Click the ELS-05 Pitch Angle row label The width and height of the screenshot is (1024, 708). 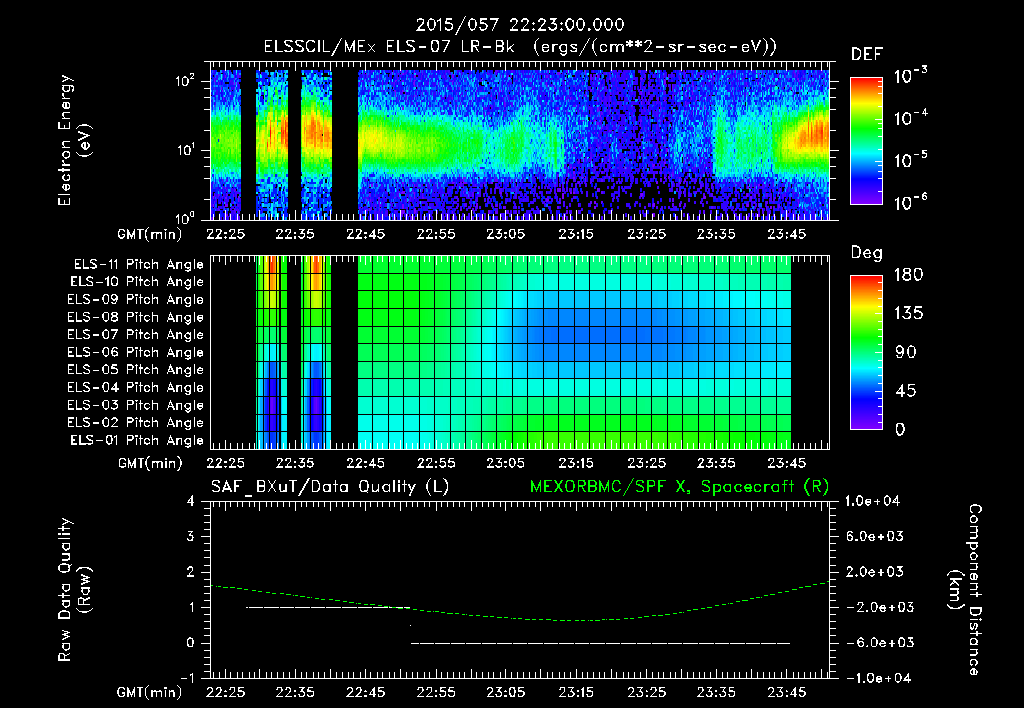pos(136,370)
